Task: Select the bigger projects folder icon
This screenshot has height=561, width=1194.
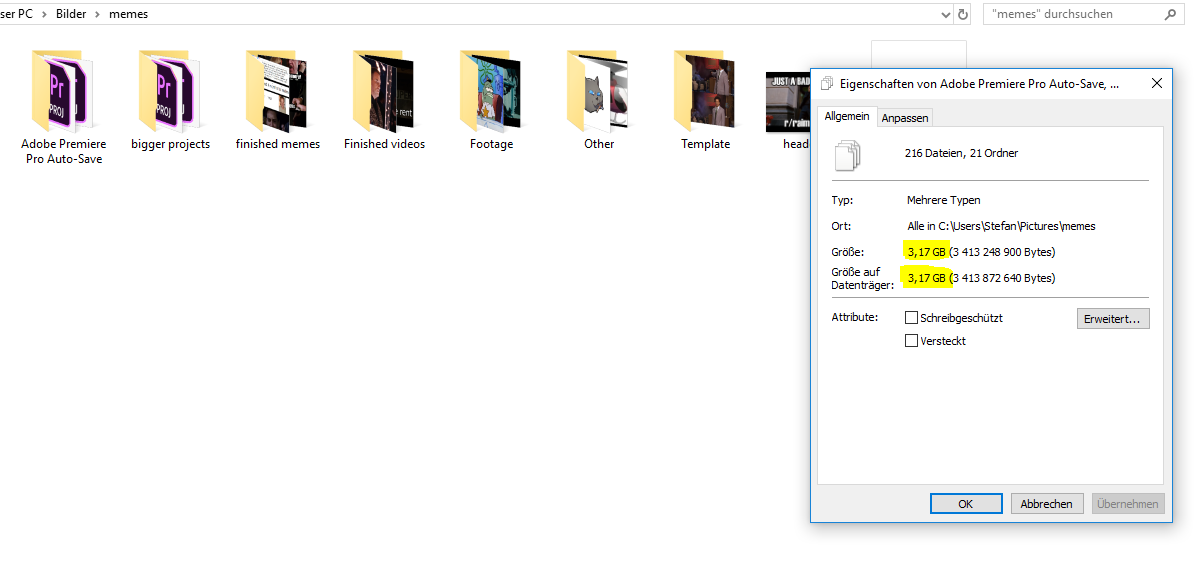Action: point(170,91)
